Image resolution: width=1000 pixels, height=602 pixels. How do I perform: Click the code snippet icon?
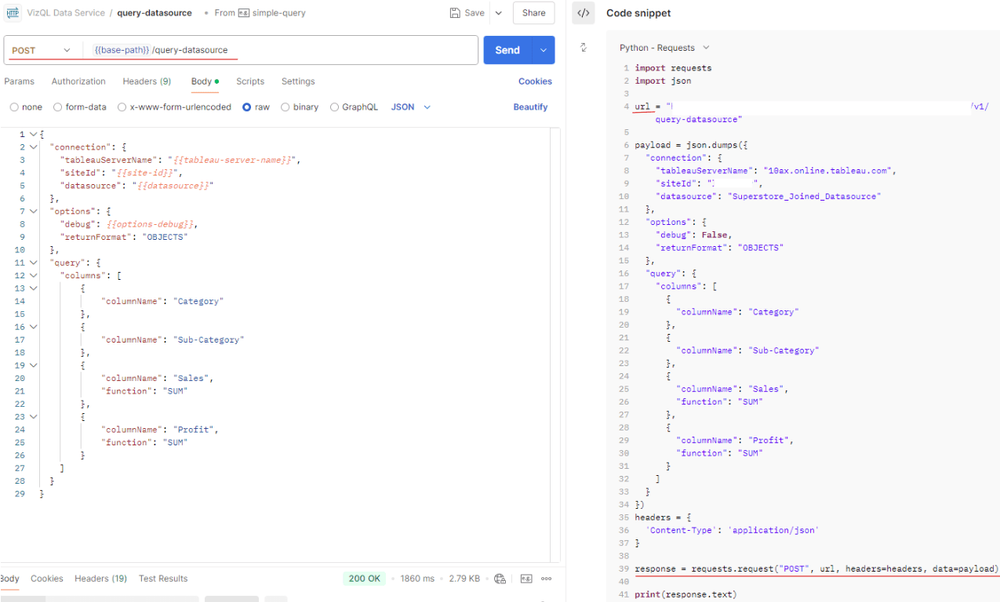click(583, 13)
